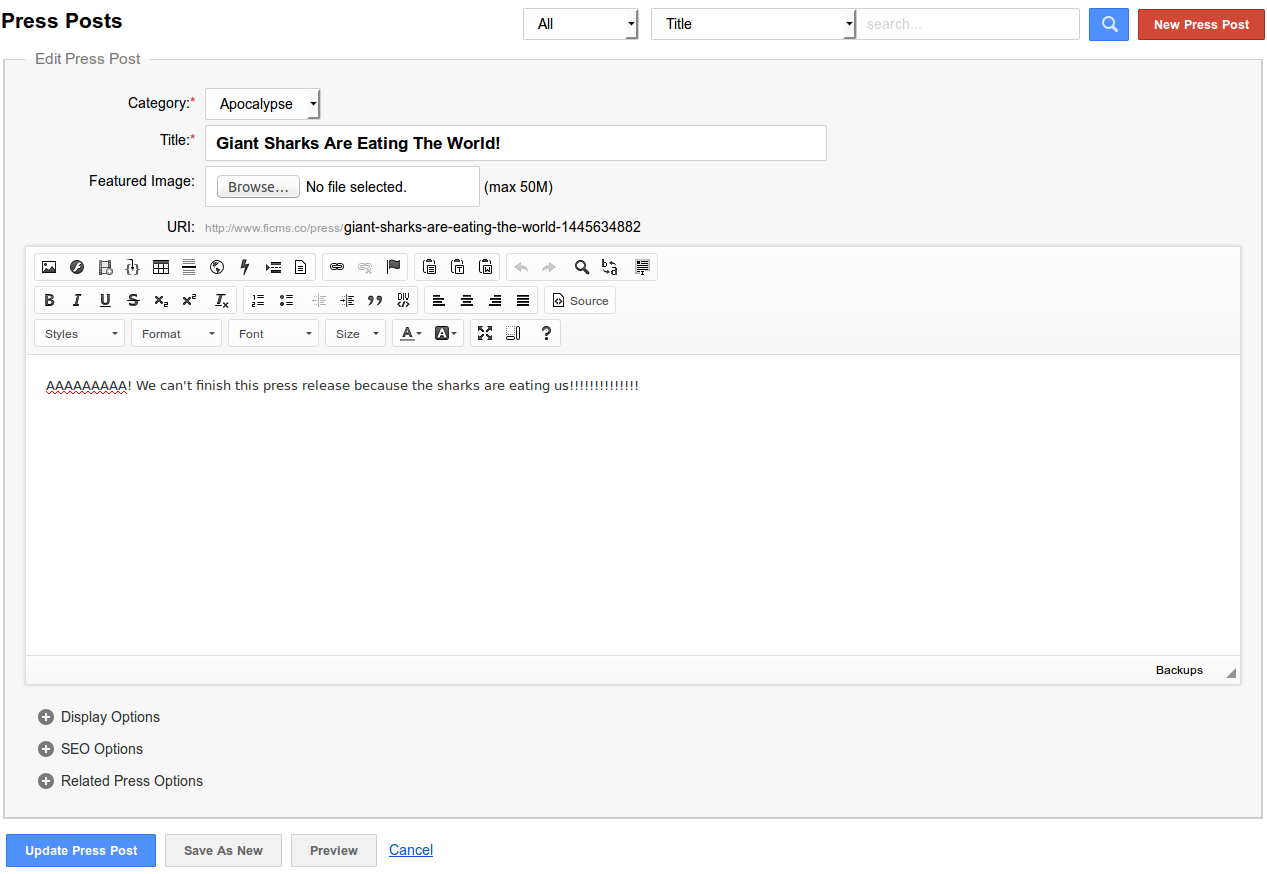The image size is (1267, 874).
Task: Maximize the editor with the fullscreen icon
Action: tap(485, 334)
